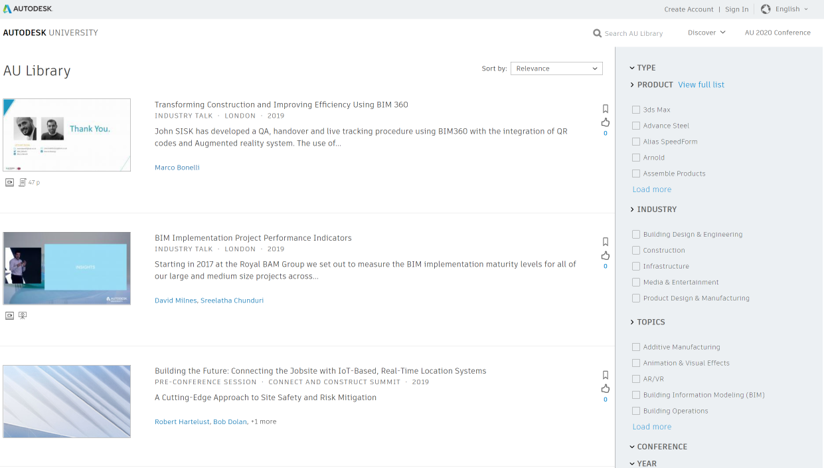Viewport: 824px width, 468px height.
Task: Like the BIM Implementation Project Performance talk
Action: pyautogui.click(x=605, y=255)
